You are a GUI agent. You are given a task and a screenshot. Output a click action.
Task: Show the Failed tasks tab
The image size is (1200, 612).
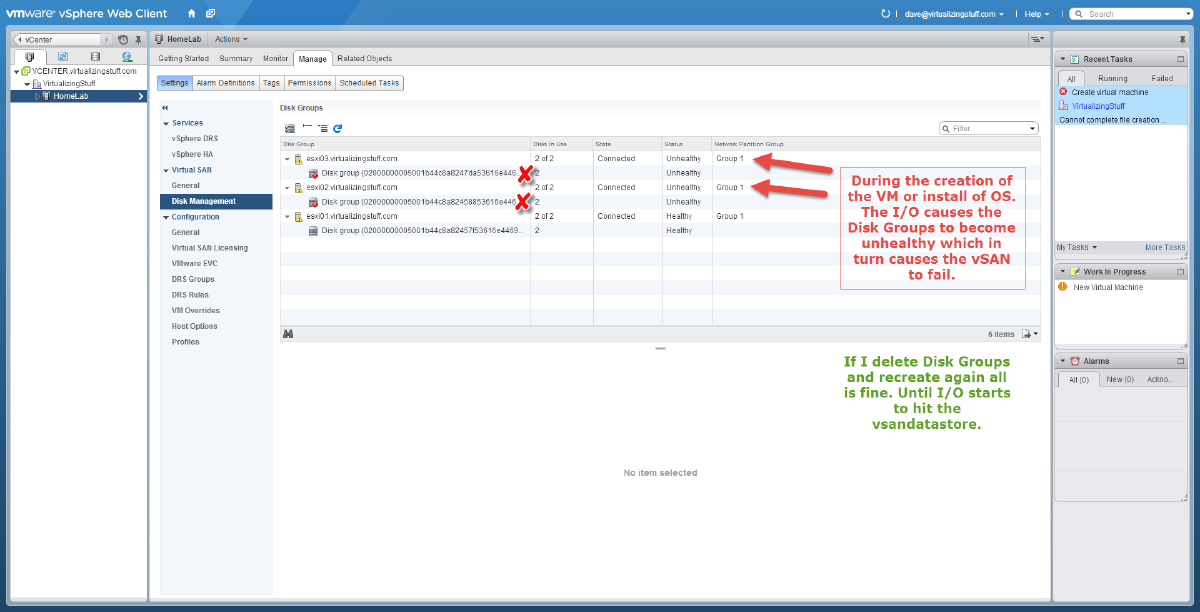(1162, 78)
